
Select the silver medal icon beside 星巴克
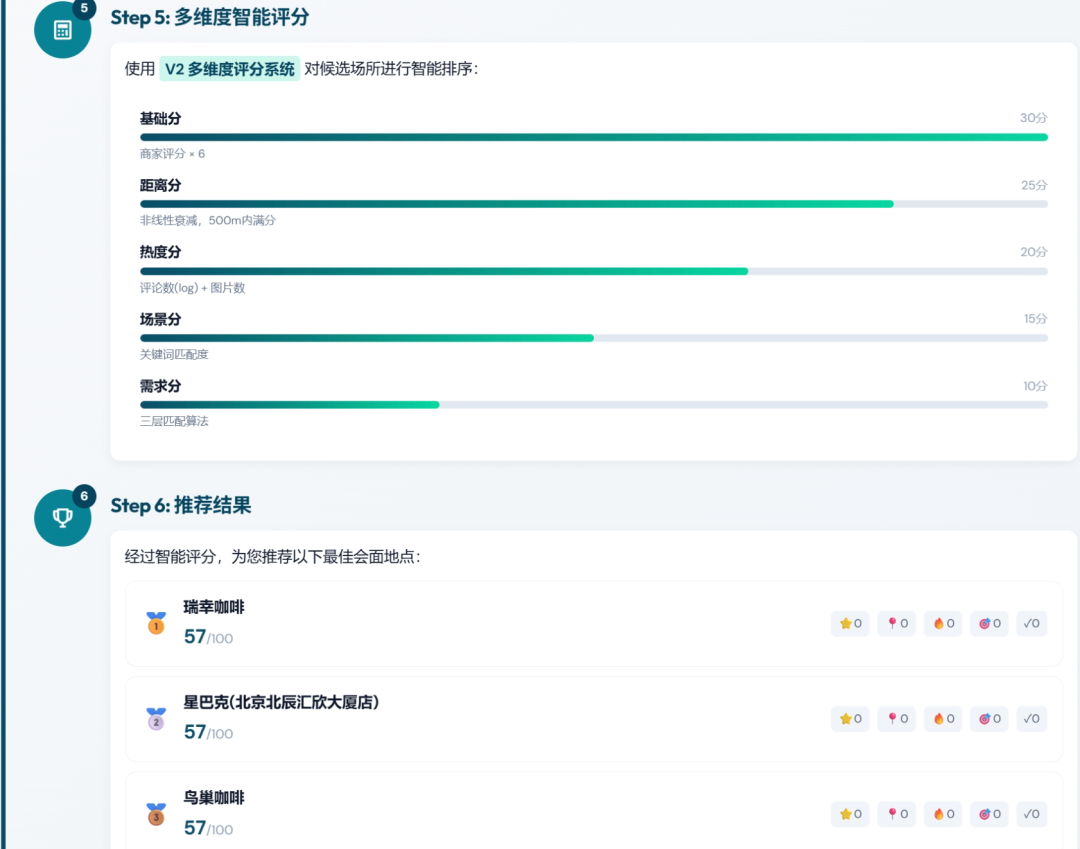[155, 718]
